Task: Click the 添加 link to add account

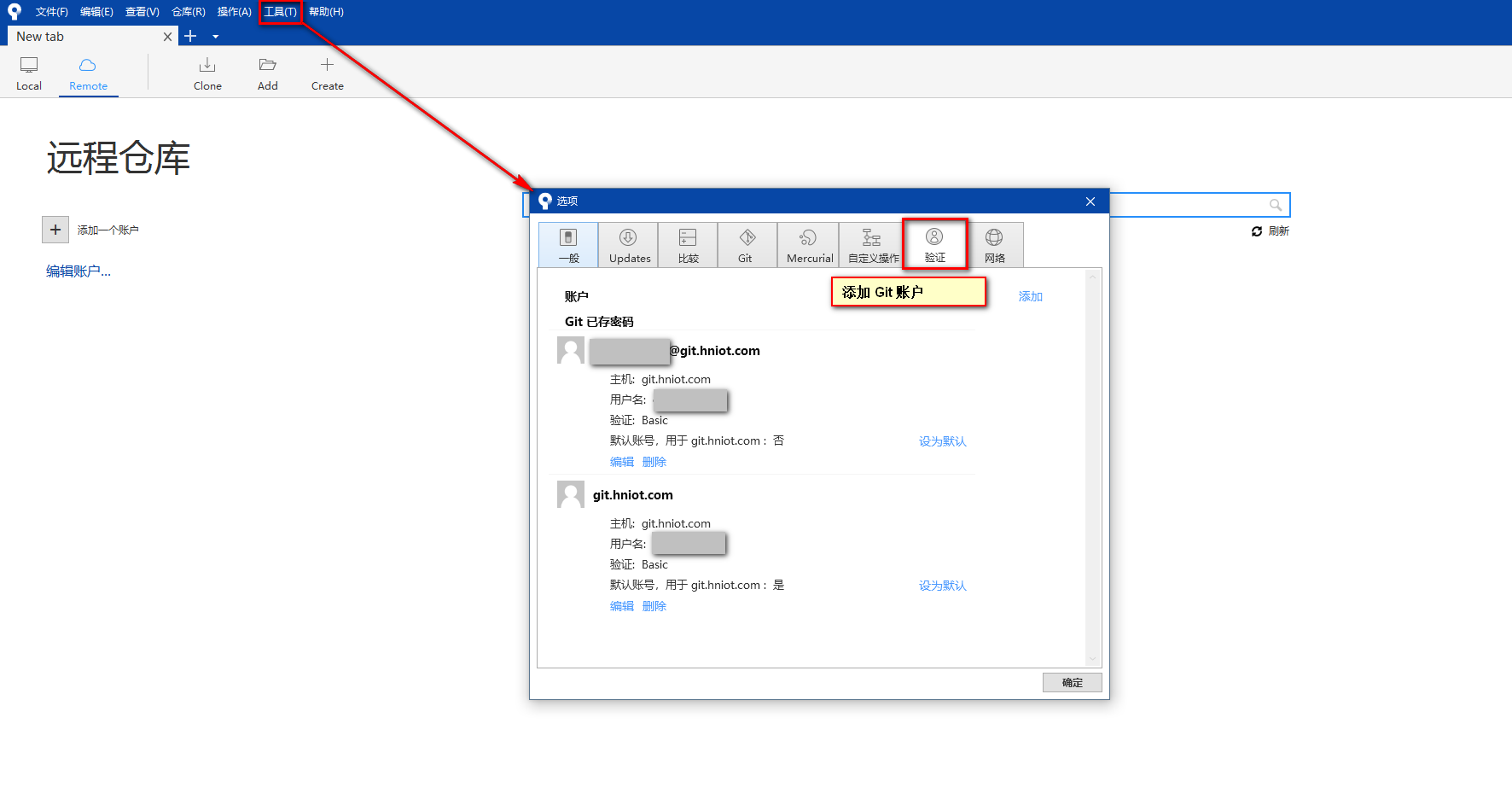Action: [x=1029, y=295]
